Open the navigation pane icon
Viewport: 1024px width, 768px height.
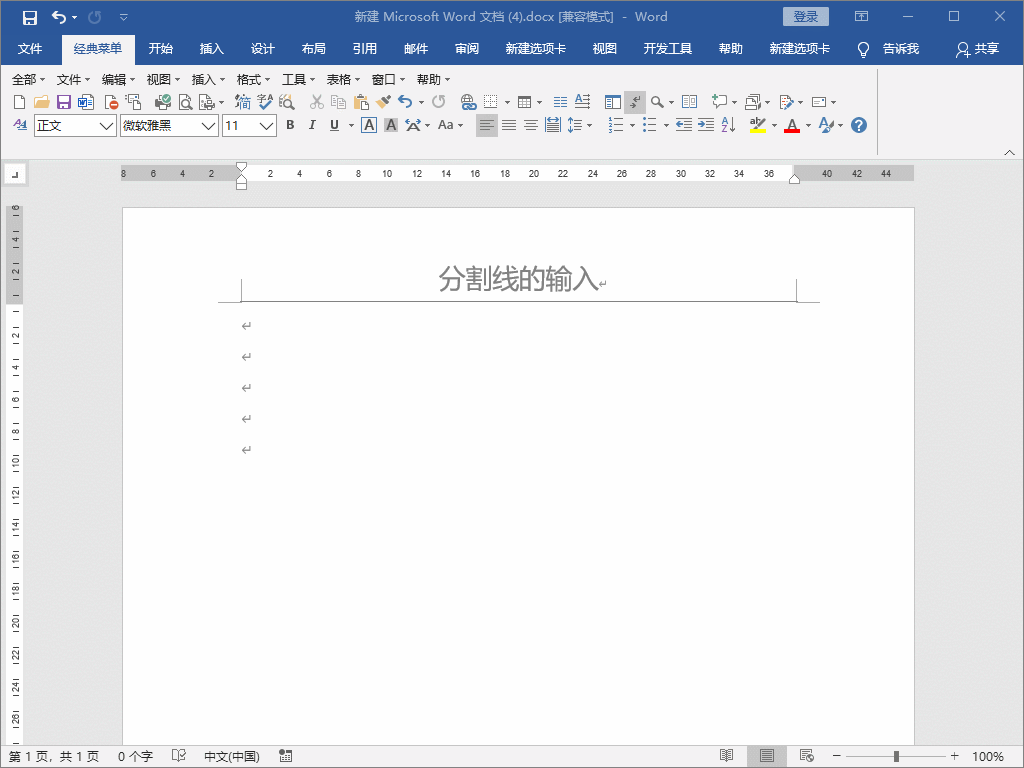click(613, 102)
